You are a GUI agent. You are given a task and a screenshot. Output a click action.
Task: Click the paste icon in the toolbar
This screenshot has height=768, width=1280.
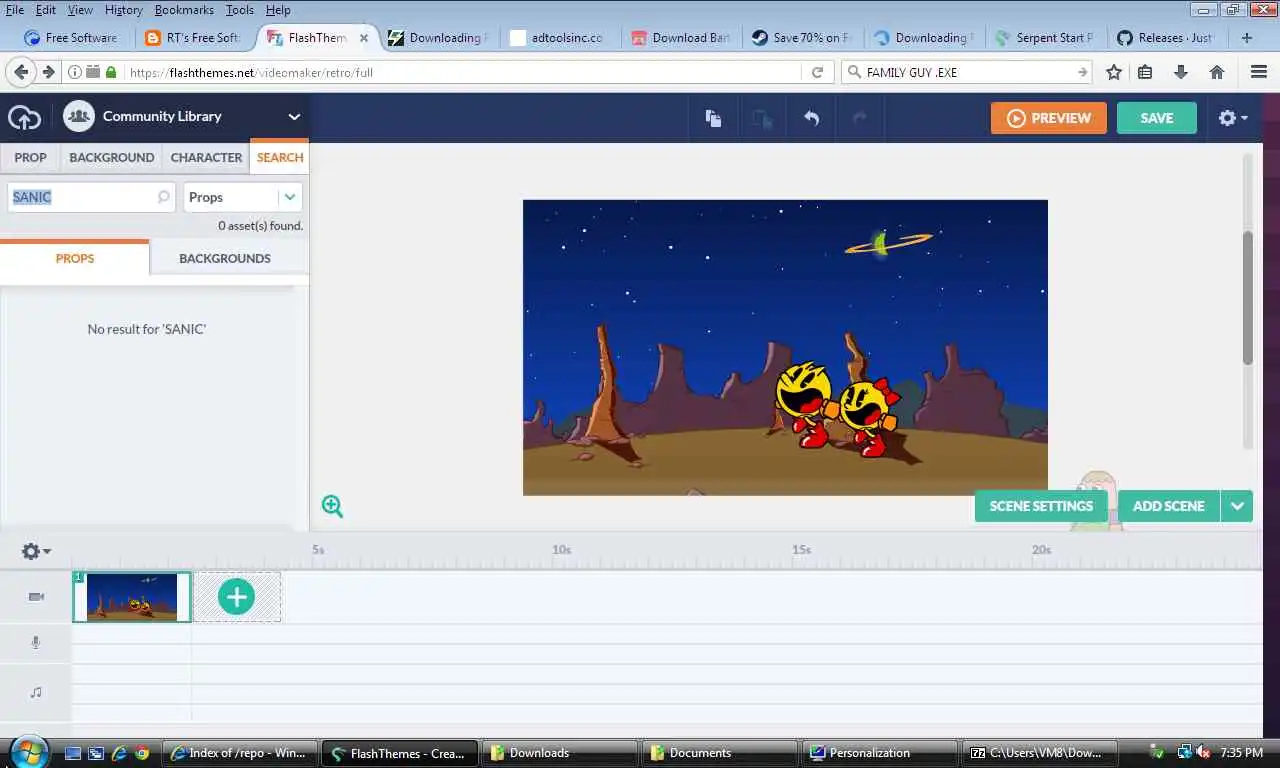click(762, 118)
